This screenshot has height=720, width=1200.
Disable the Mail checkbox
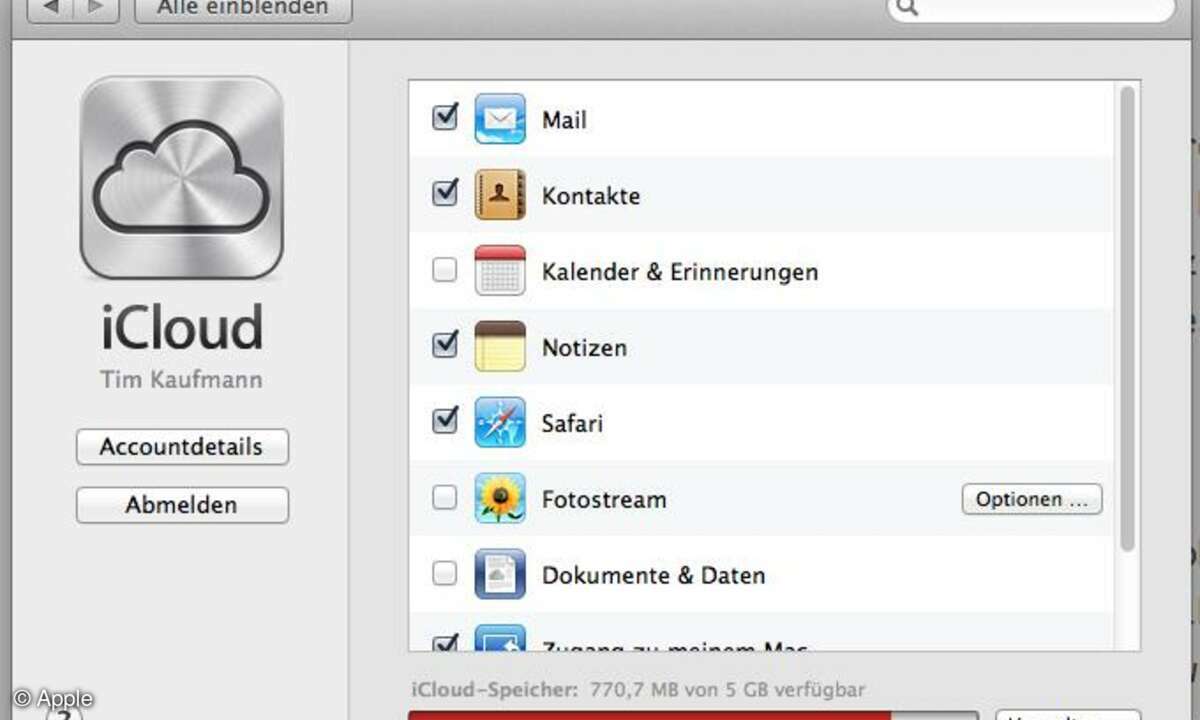tap(445, 117)
